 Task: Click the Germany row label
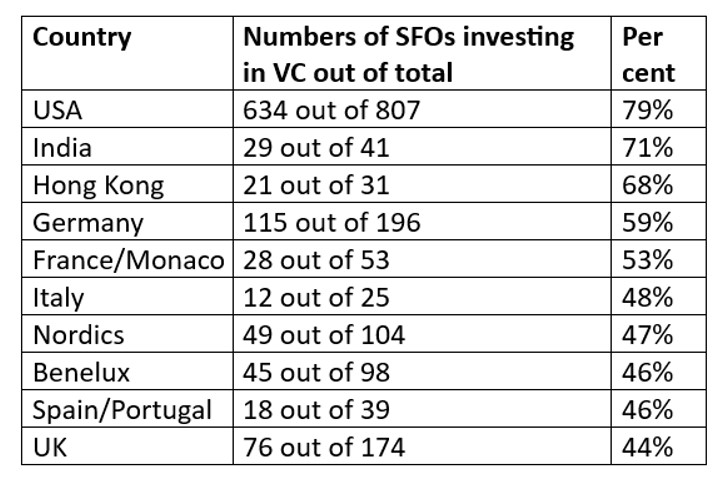(88, 222)
